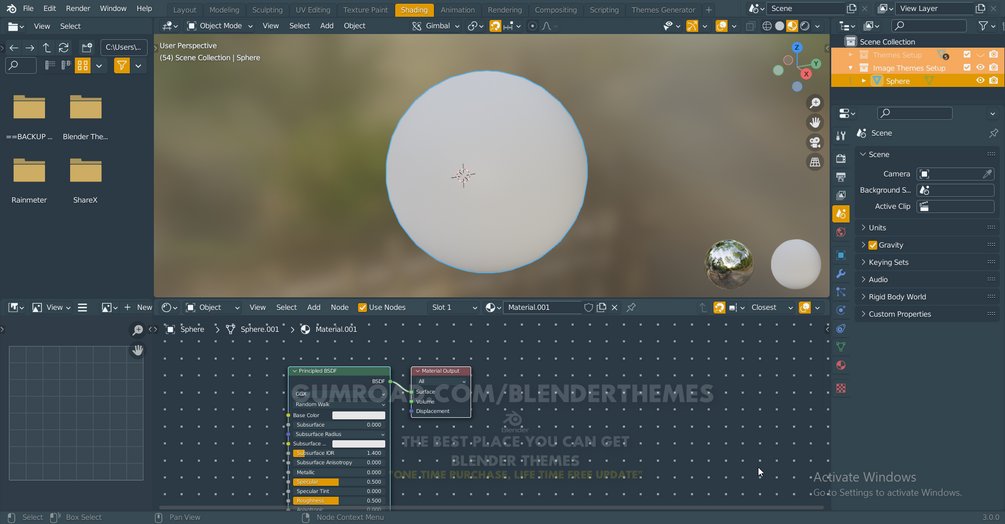
Task: Open the Material properties tab
Action: pyautogui.click(x=841, y=365)
